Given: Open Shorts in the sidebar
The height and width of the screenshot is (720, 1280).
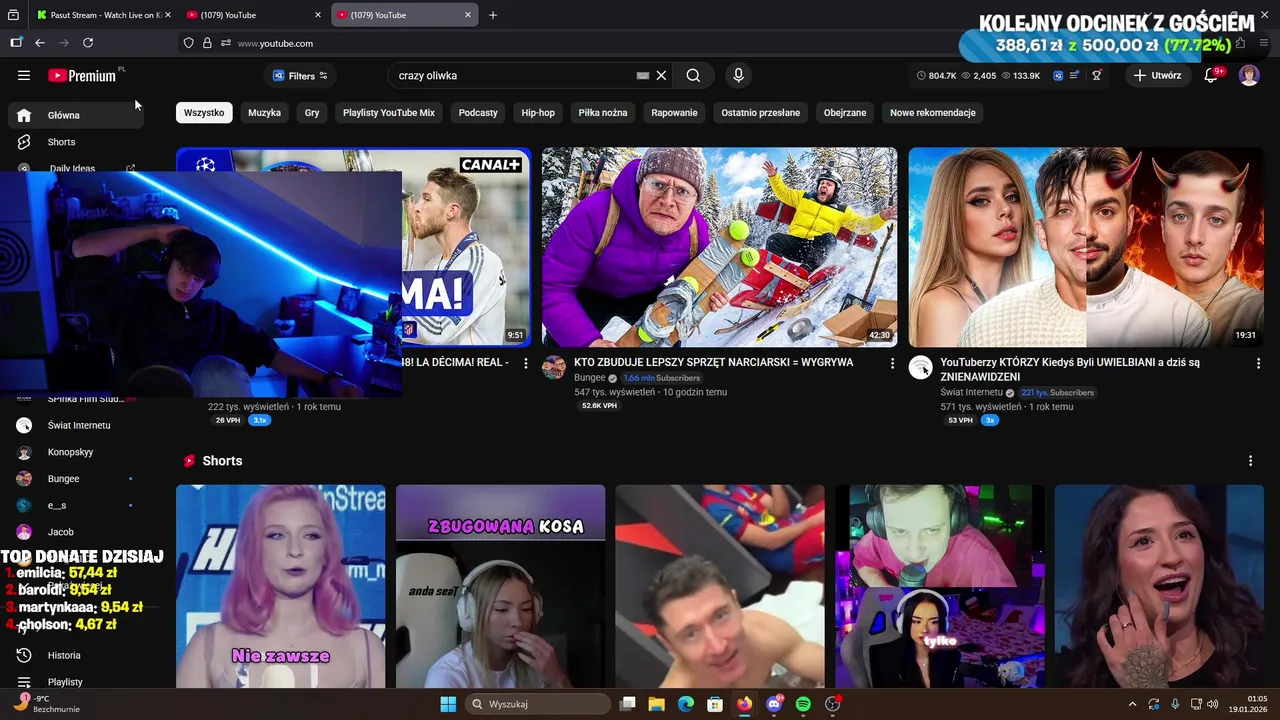Looking at the screenshot, I should pyautogui.click(x=76, y=142).
